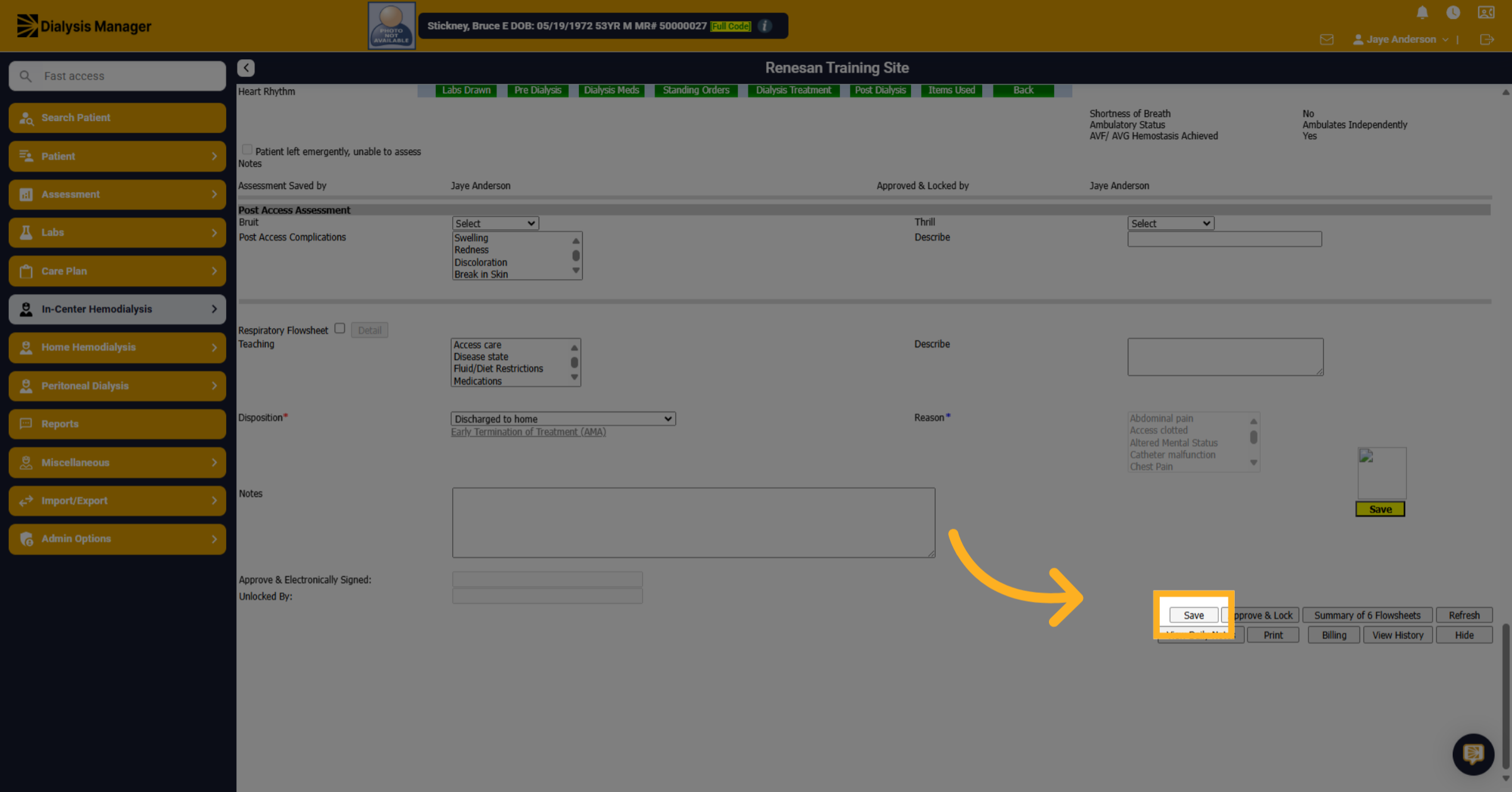Click the Assessment chart icon in sidebar
This screenshot has height=792, width=1512.
click(x=26, y=195)
